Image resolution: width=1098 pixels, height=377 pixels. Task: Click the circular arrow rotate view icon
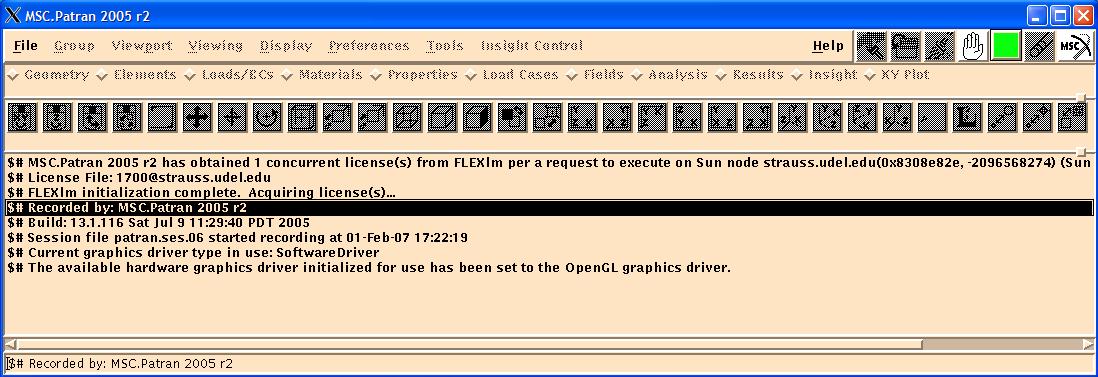[267, 117]
